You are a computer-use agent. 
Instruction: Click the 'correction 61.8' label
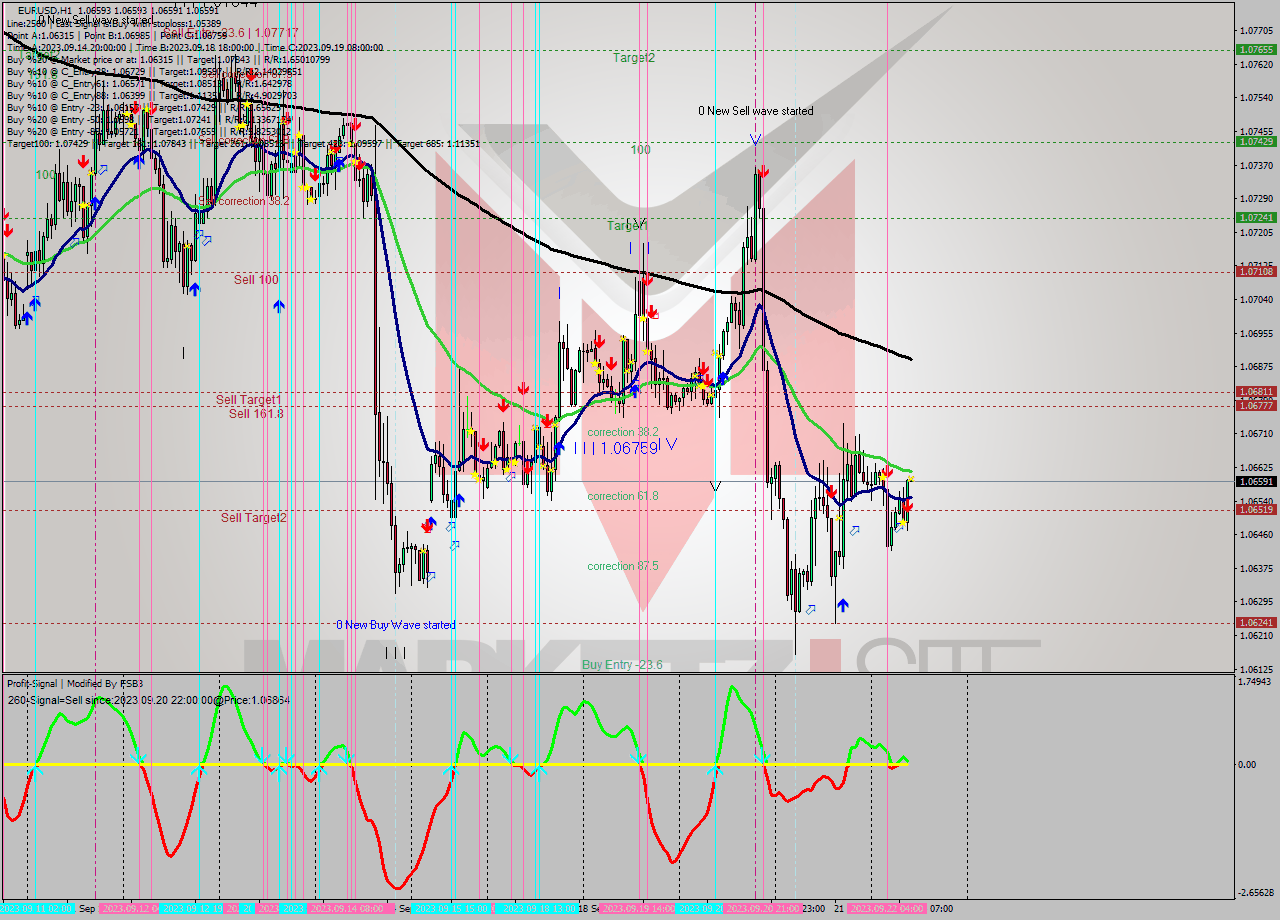click(622, 496)
